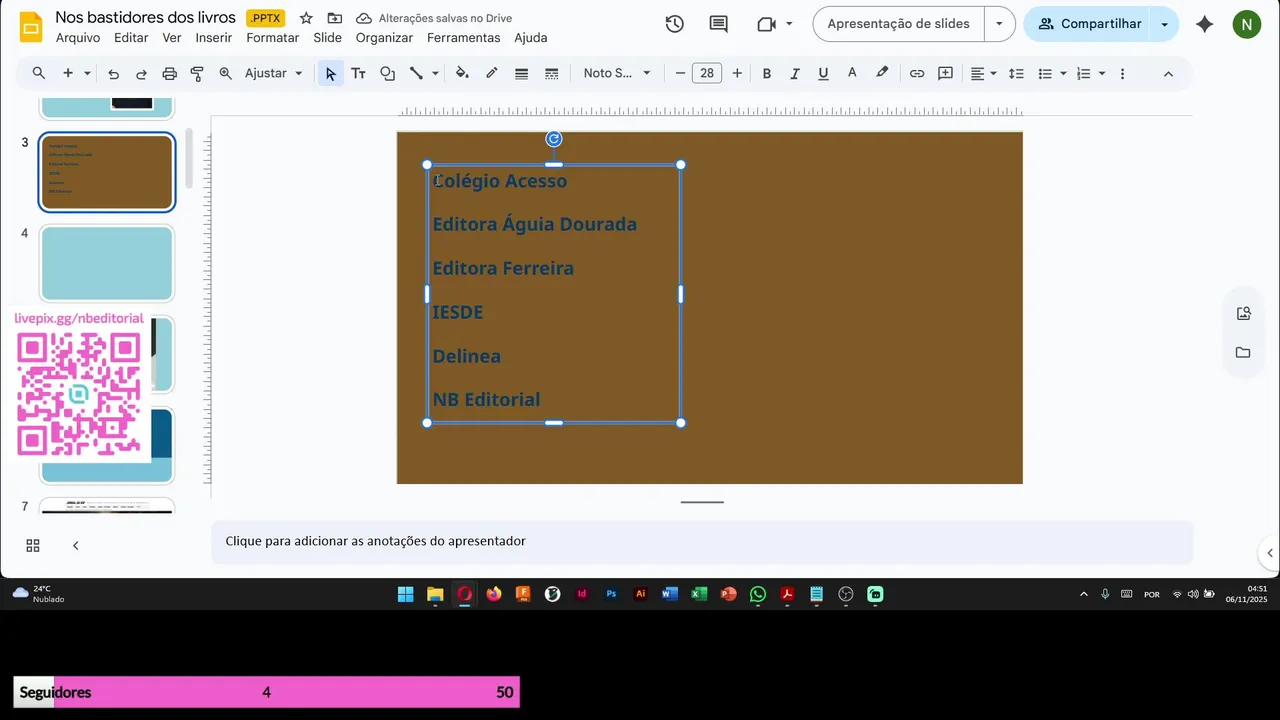Set the border dash style
This screenshot has width=1280, height=720.
tap(551, 73)
